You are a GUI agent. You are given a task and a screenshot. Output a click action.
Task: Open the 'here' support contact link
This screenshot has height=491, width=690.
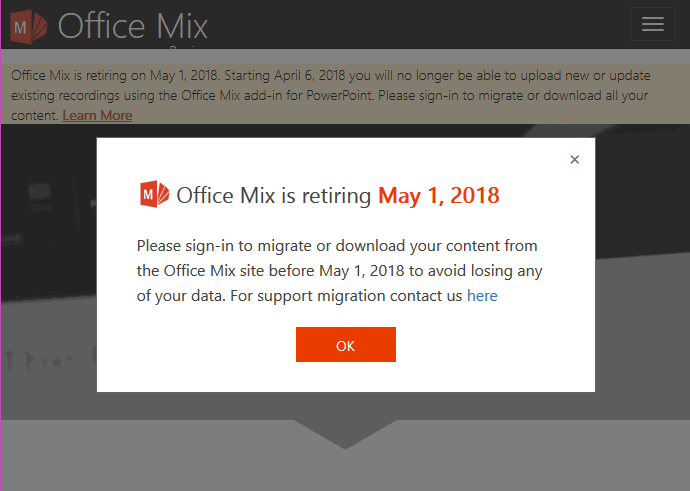(482, 296)
